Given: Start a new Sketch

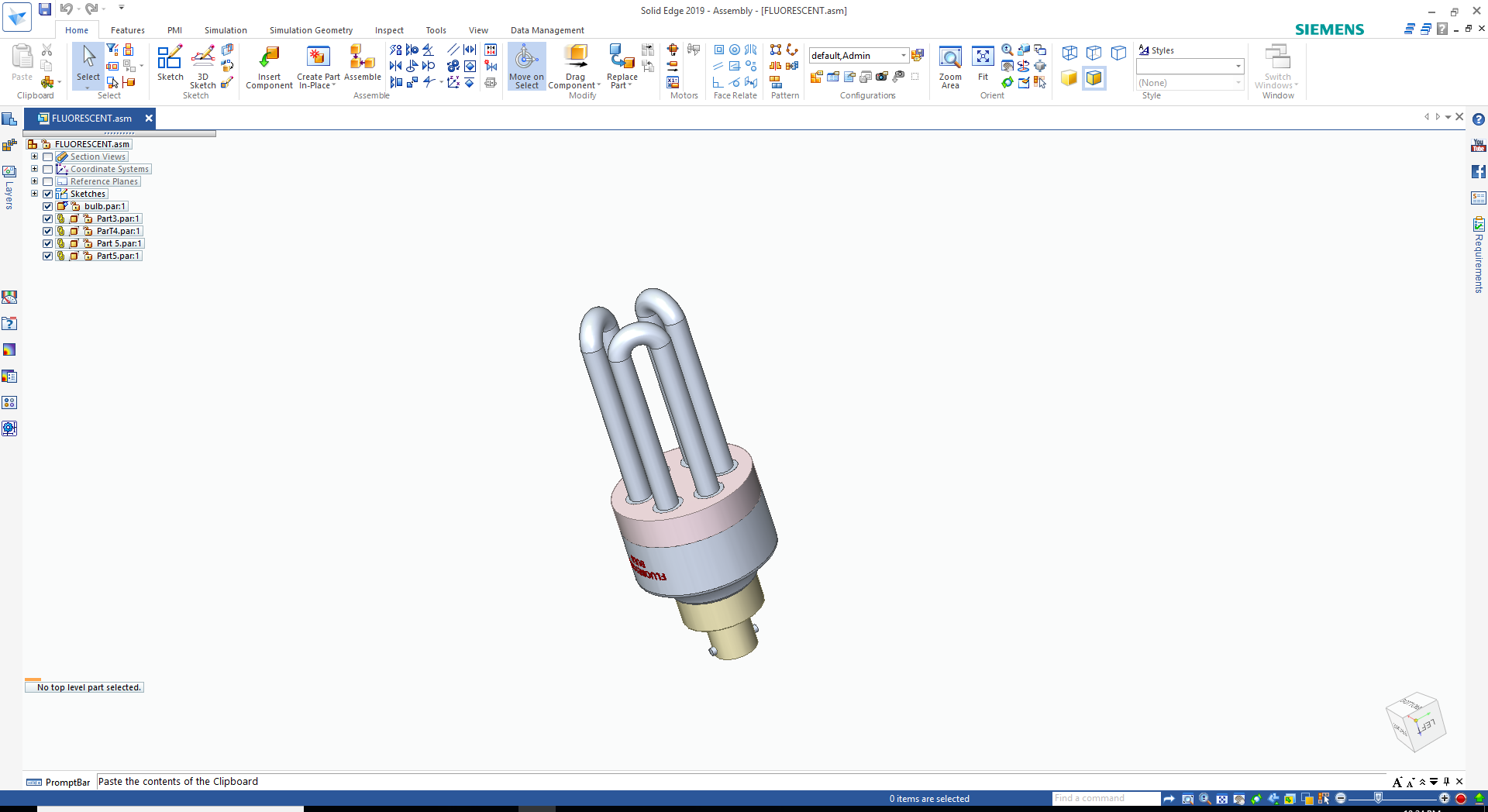Looking at the screenshot, I should coord(170,63).
